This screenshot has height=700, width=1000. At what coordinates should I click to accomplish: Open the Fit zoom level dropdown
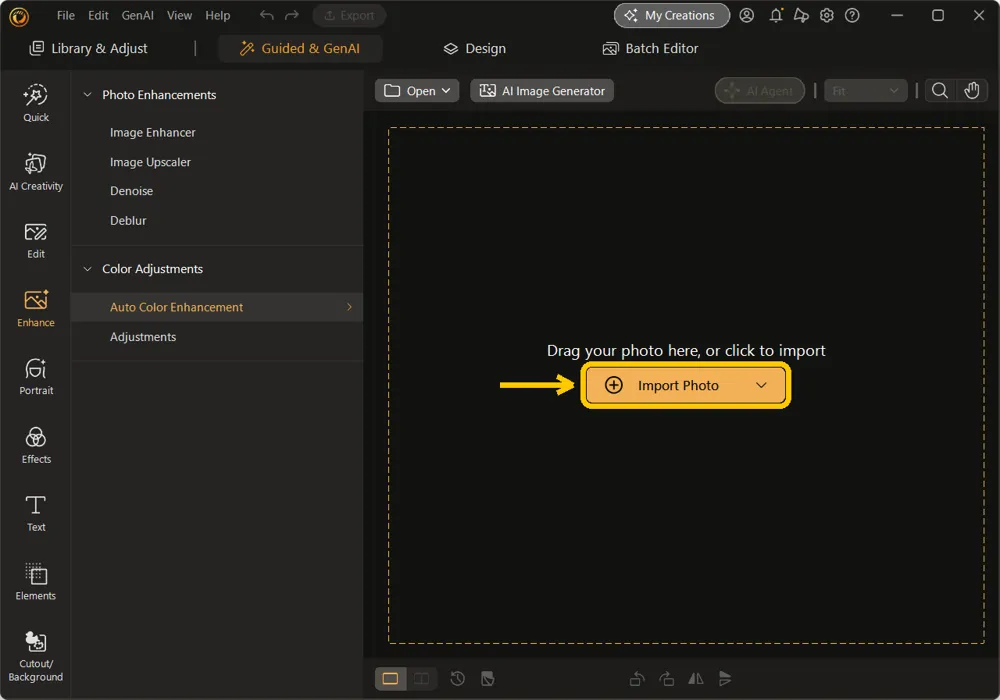[x=865, y=91]
